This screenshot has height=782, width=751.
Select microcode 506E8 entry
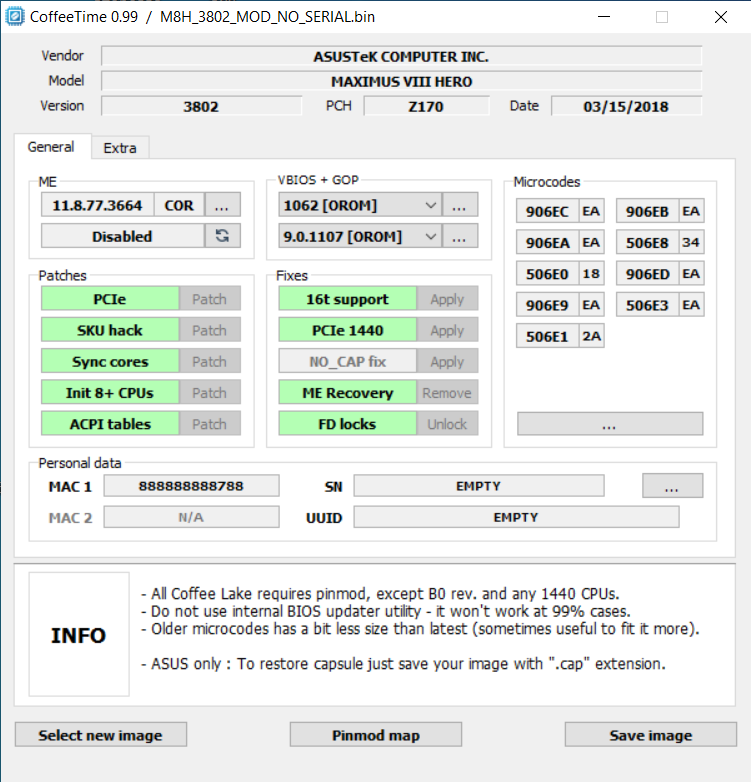click(x=647, y=242)
